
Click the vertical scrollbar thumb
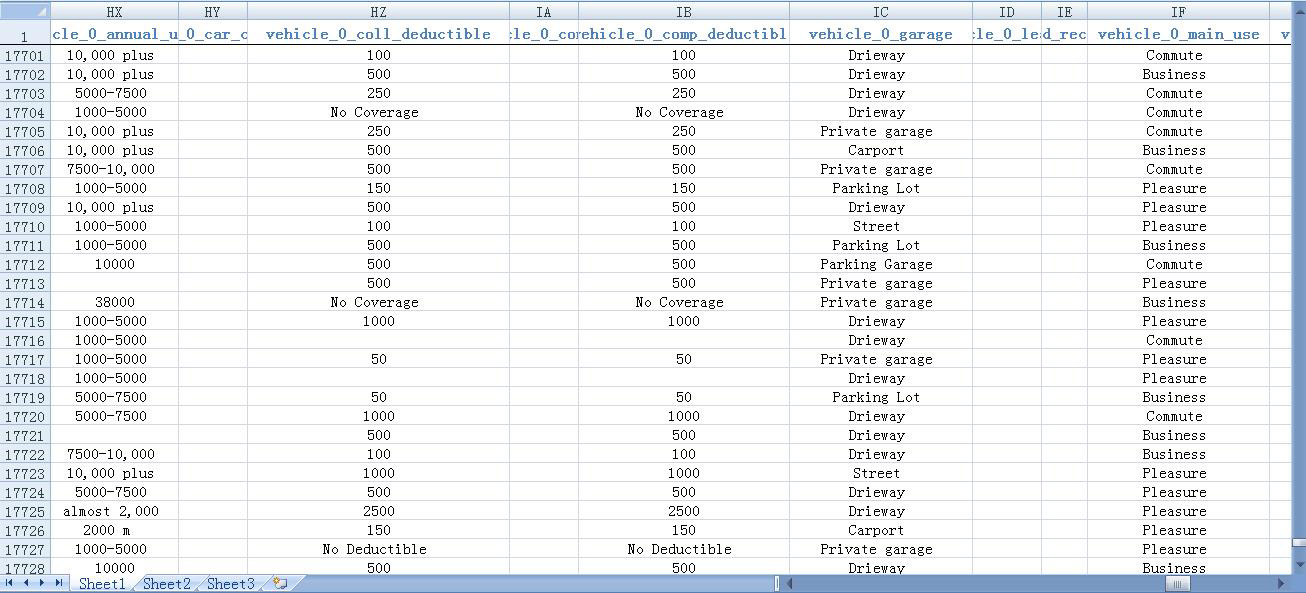coord(1299,541)
